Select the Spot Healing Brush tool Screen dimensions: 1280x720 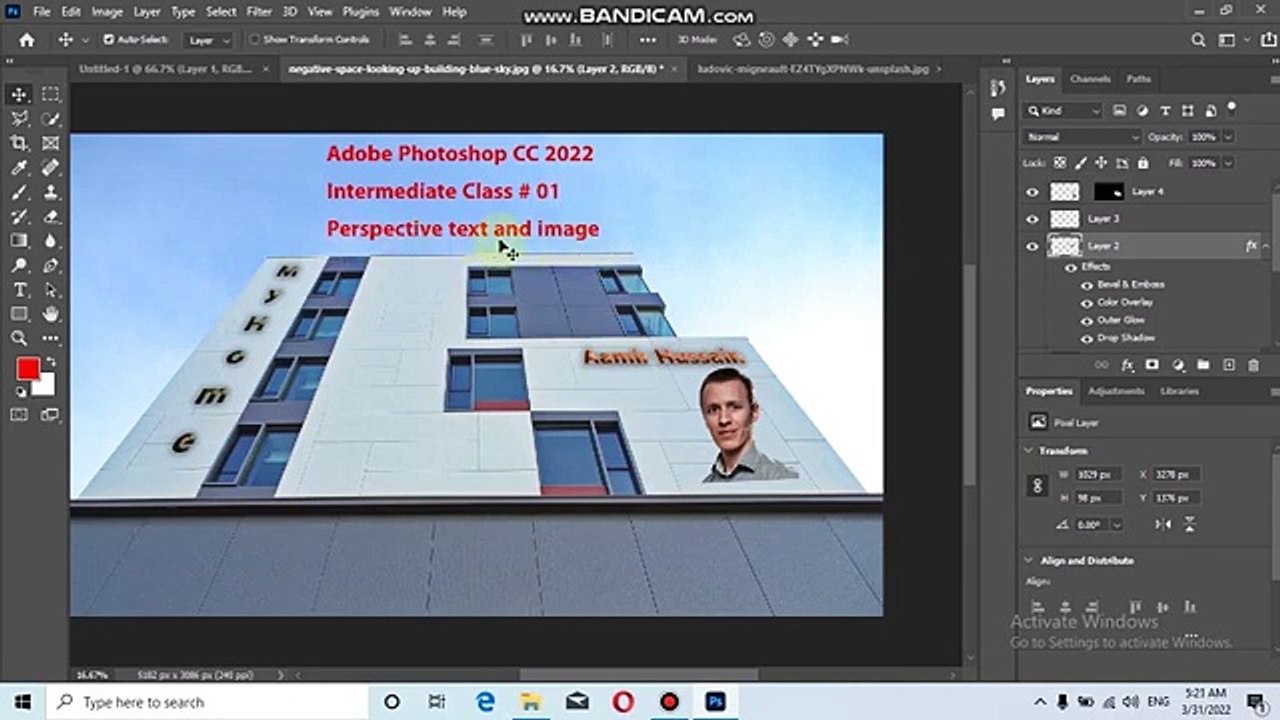50,168
